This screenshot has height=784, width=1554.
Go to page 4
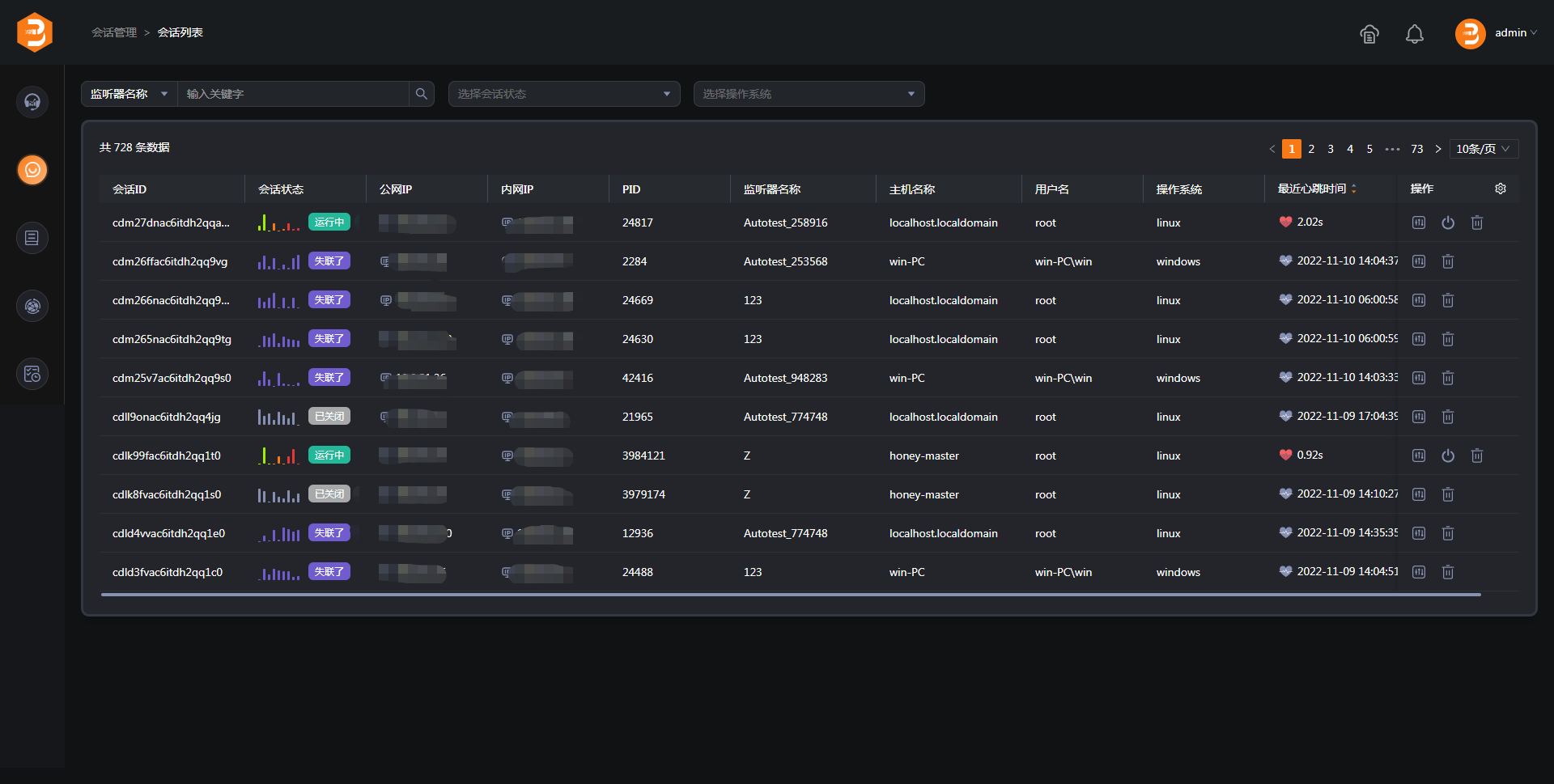pos(1350,149)
